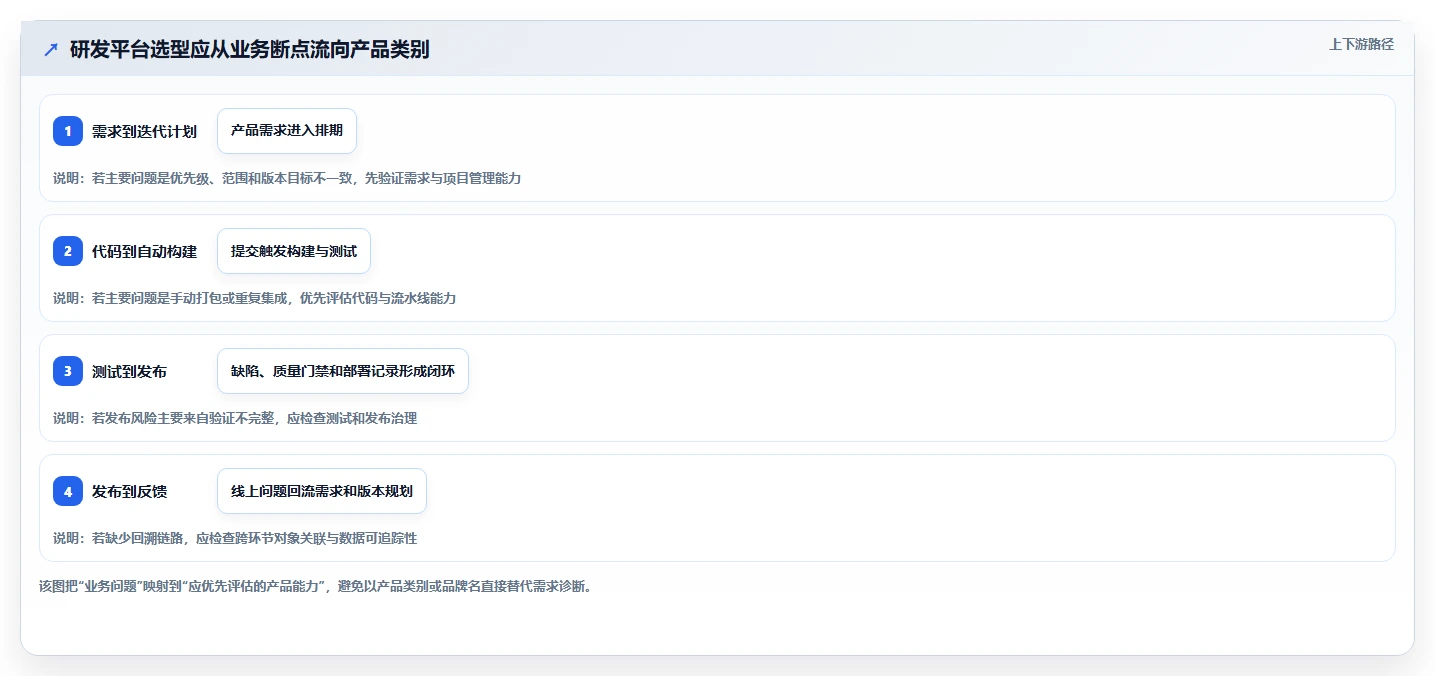Click the step 3 number badge

pos(68,371)
